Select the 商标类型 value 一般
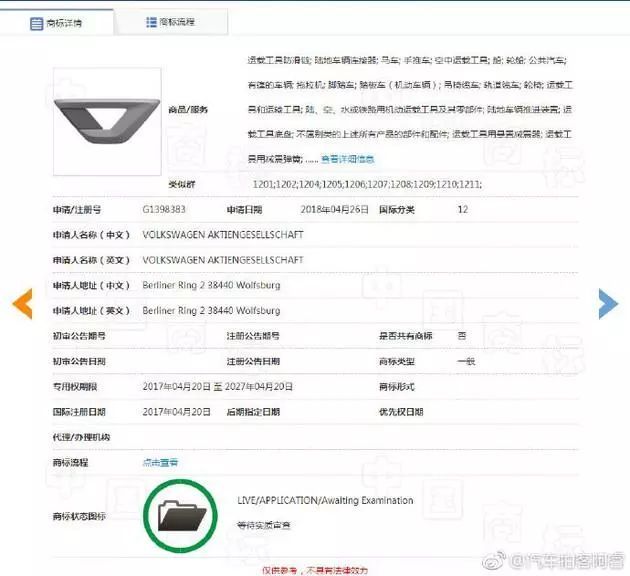The width and height of the screenshot is (630, 576). [x=466, y=361]
